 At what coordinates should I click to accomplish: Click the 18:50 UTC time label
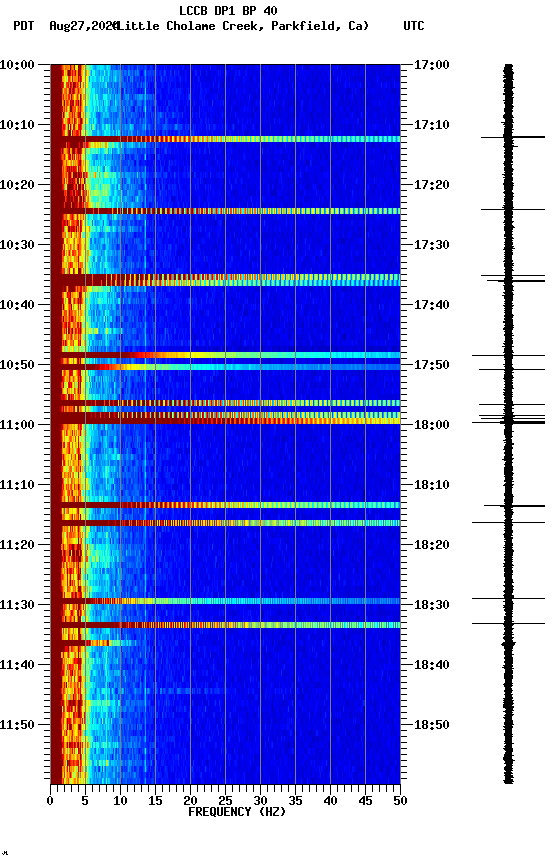pyautogui.click(x=432, y=726)
